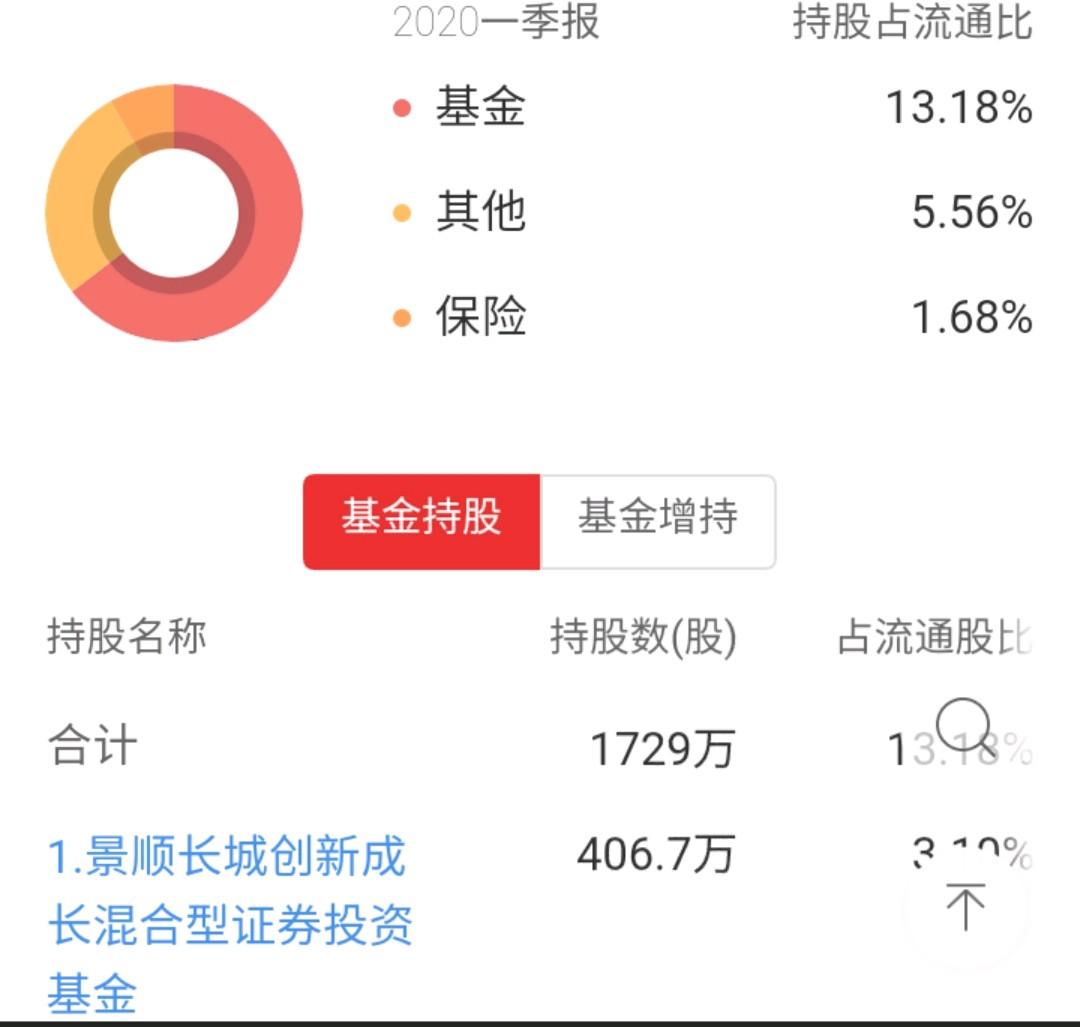Select the orange 保险 legend dot
This screenshot has height=1027, width=1080.
tap(402, 318)
